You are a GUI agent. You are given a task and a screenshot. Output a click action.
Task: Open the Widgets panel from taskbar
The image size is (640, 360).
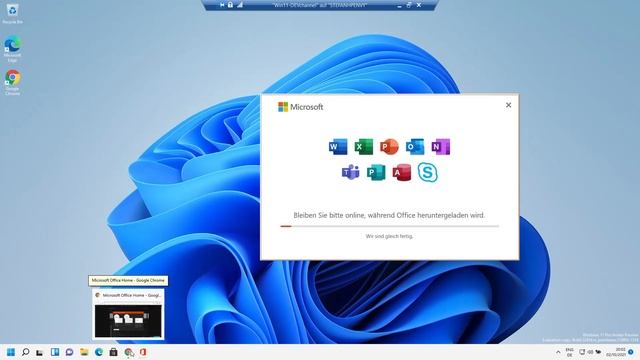tap(55, 352)
